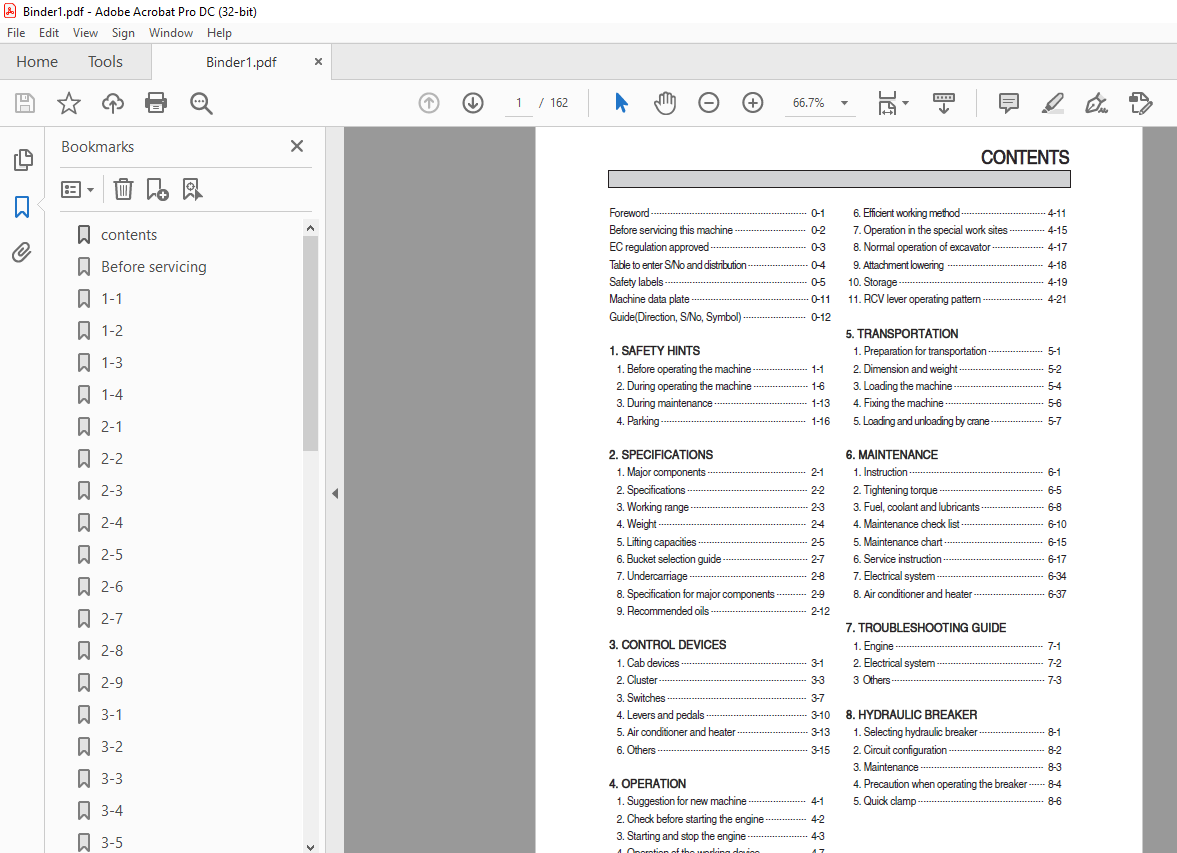Open the Window menu

[170, 33]
